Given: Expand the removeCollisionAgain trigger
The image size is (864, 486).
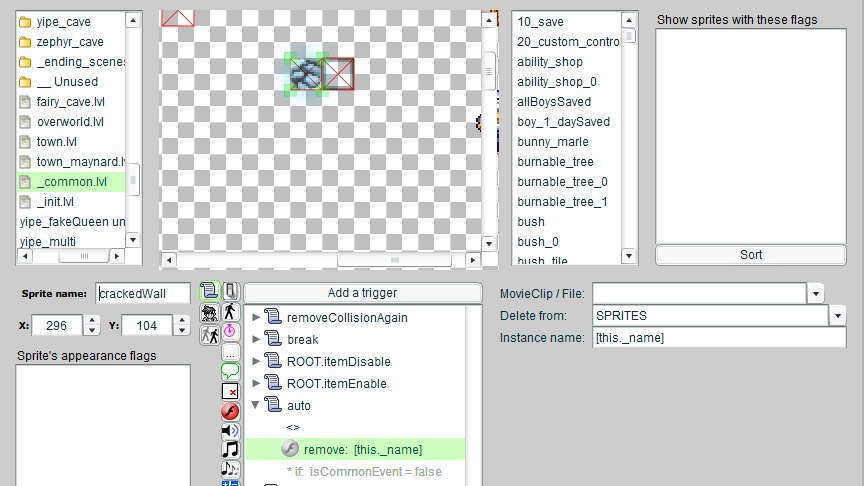Looking at the screenshot, I should coord(256,318).
